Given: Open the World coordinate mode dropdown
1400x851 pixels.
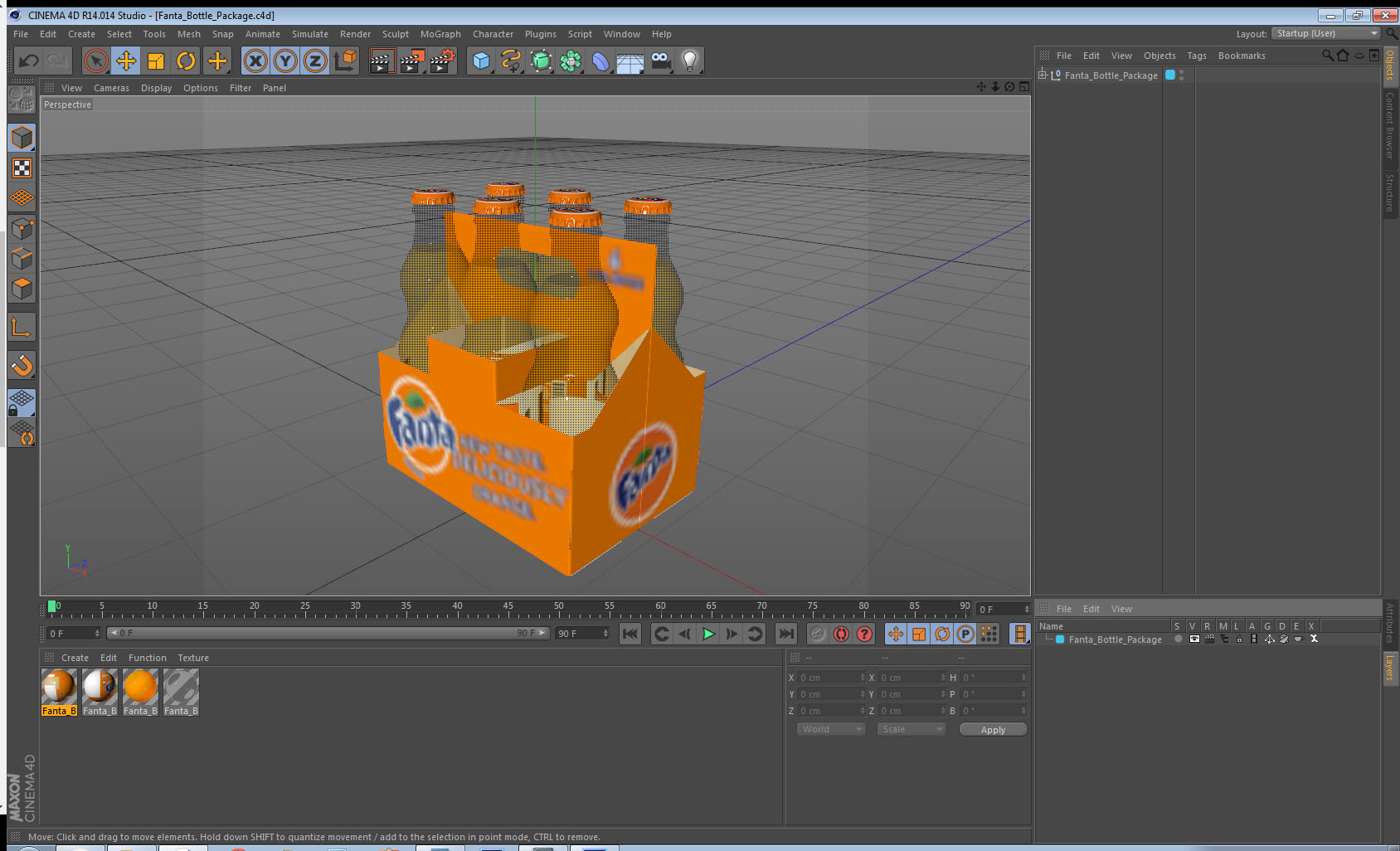Looking at the screenshot, I should coord(831,729).
